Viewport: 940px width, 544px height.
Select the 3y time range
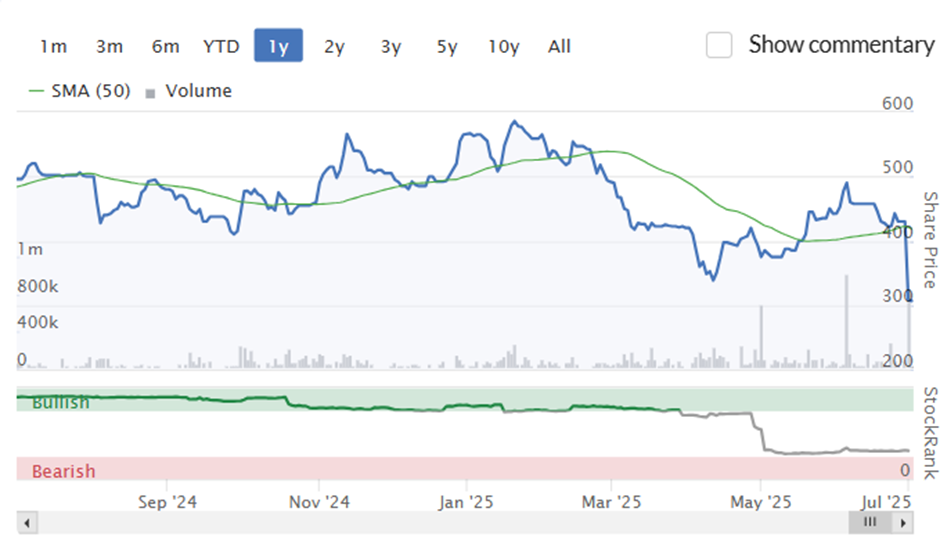391,46
